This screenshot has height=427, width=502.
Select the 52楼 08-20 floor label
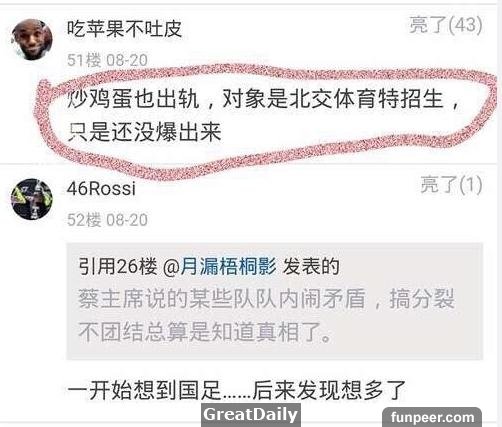click(107, 220)
